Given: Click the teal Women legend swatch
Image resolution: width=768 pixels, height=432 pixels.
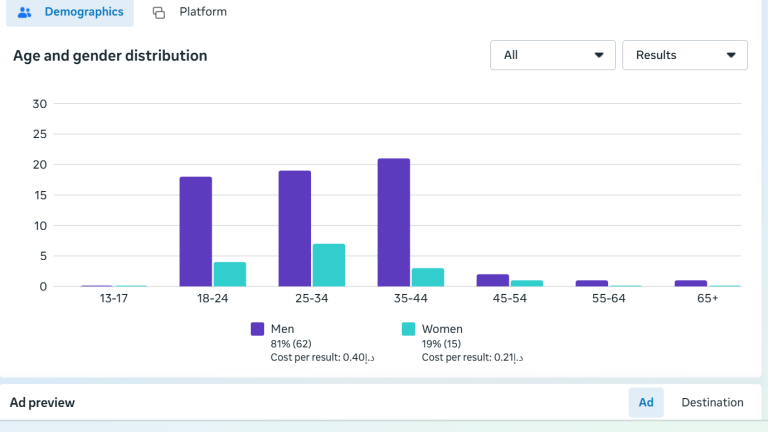Looking at the screenshot, I should [408, 329].
